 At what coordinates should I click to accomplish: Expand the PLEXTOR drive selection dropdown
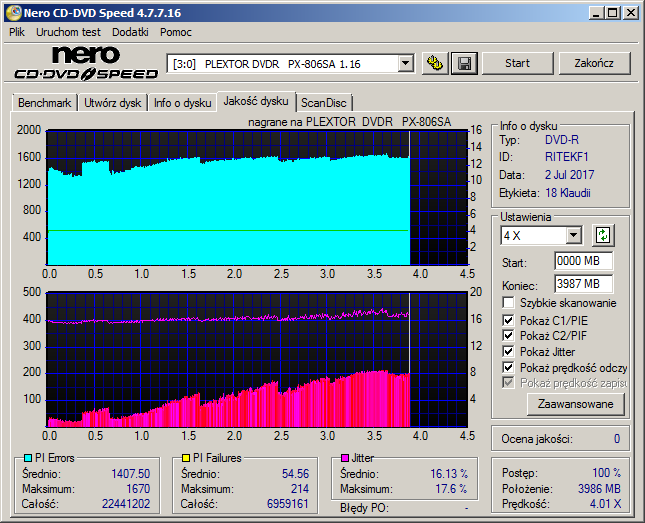coord(406,64)
